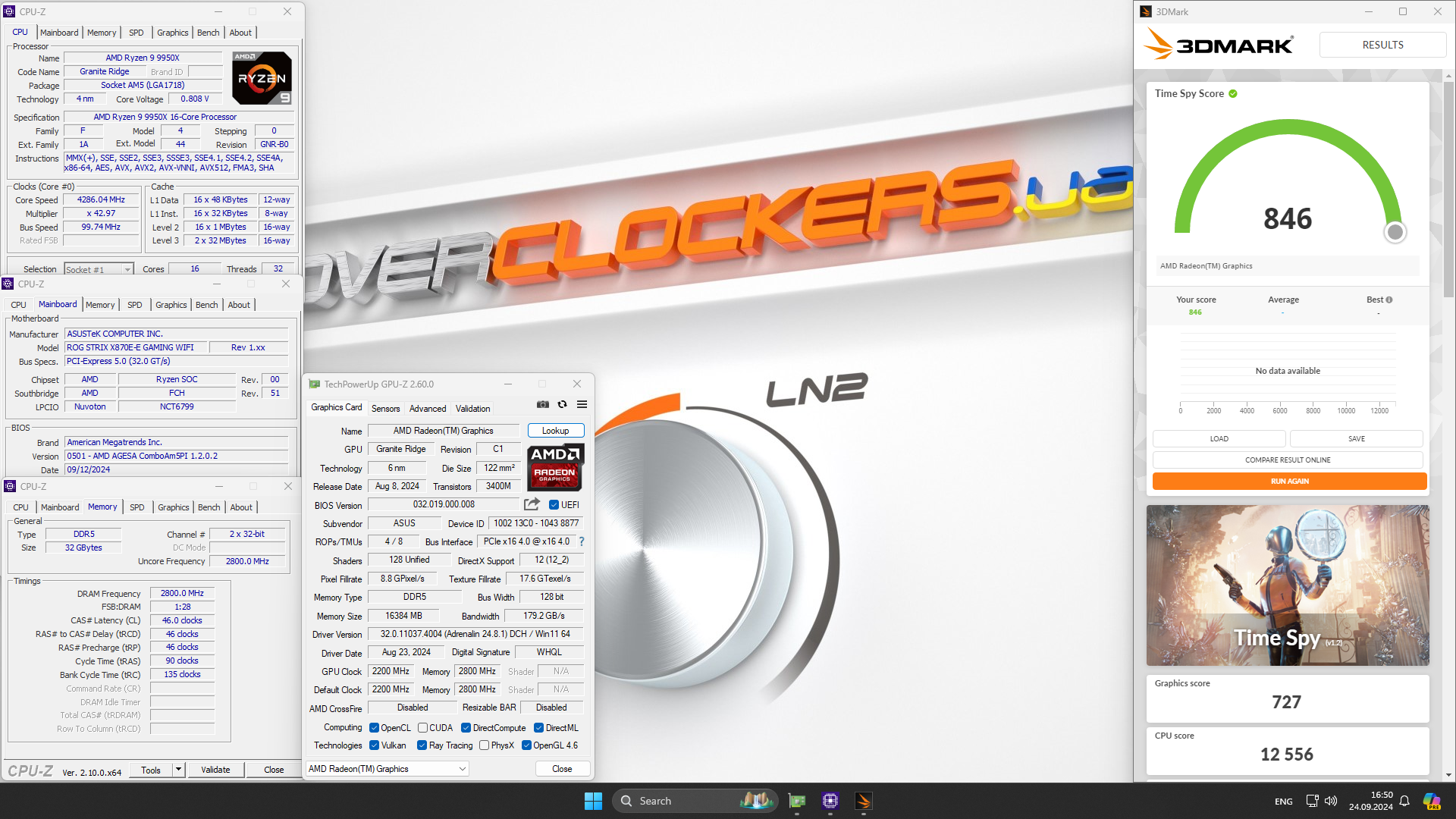Viewport: 1456px width, 819px height.
Task: Click the GPU-Z Lookup button
Action: 555,431
